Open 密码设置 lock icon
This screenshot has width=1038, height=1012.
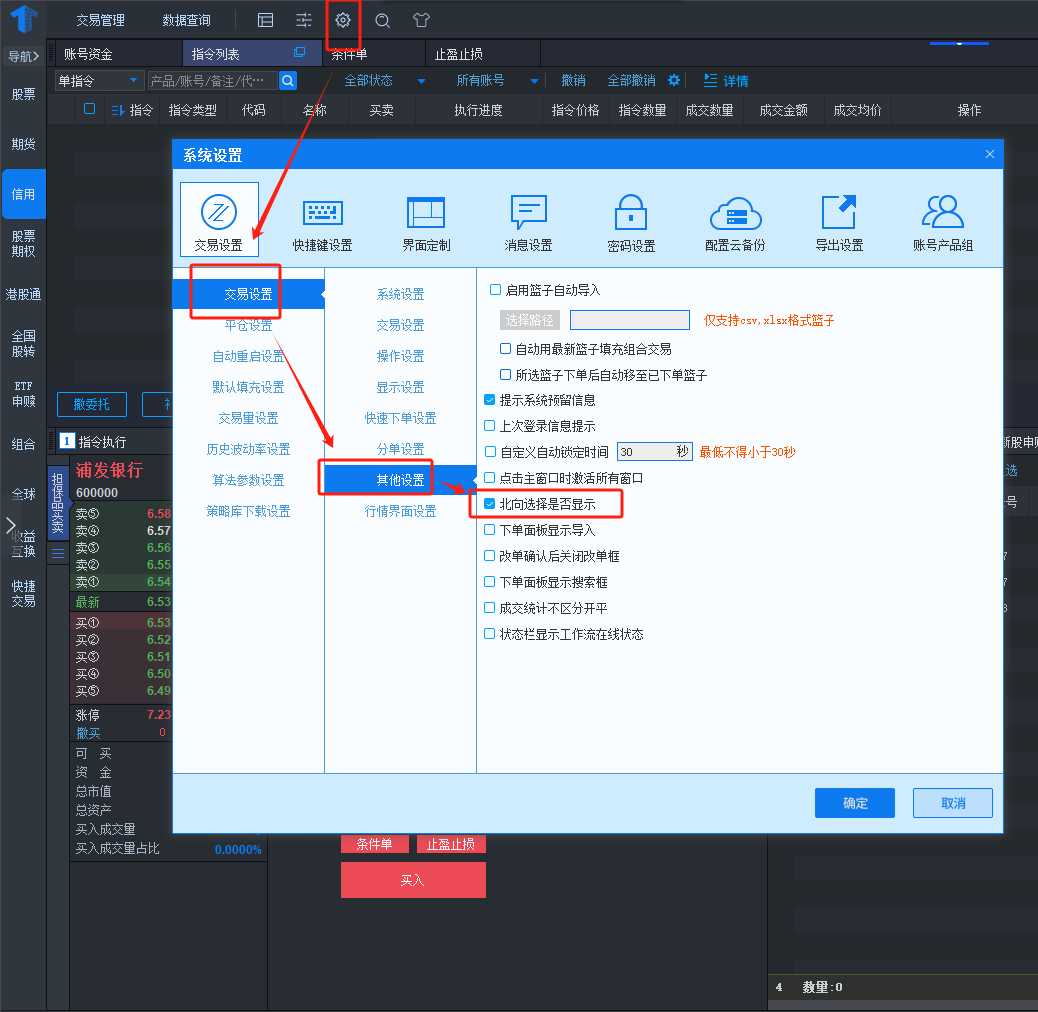(x=631, y=224)
